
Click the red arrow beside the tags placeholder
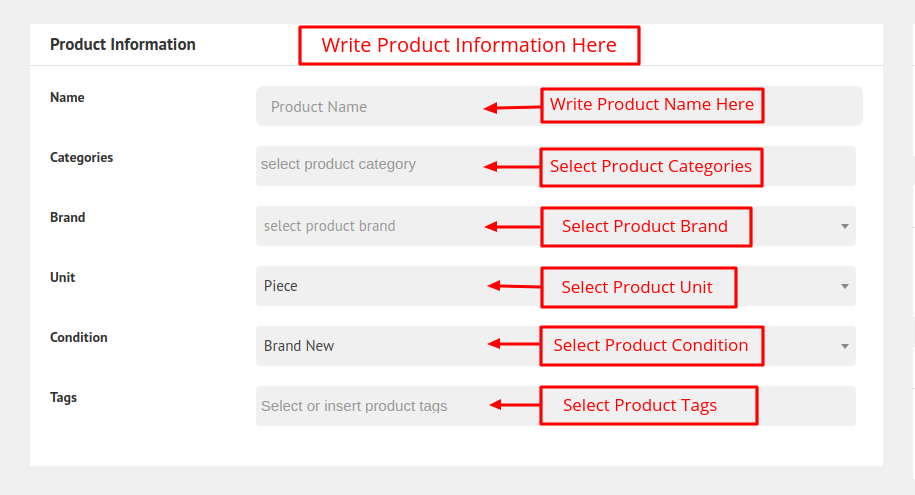(514, 405)
